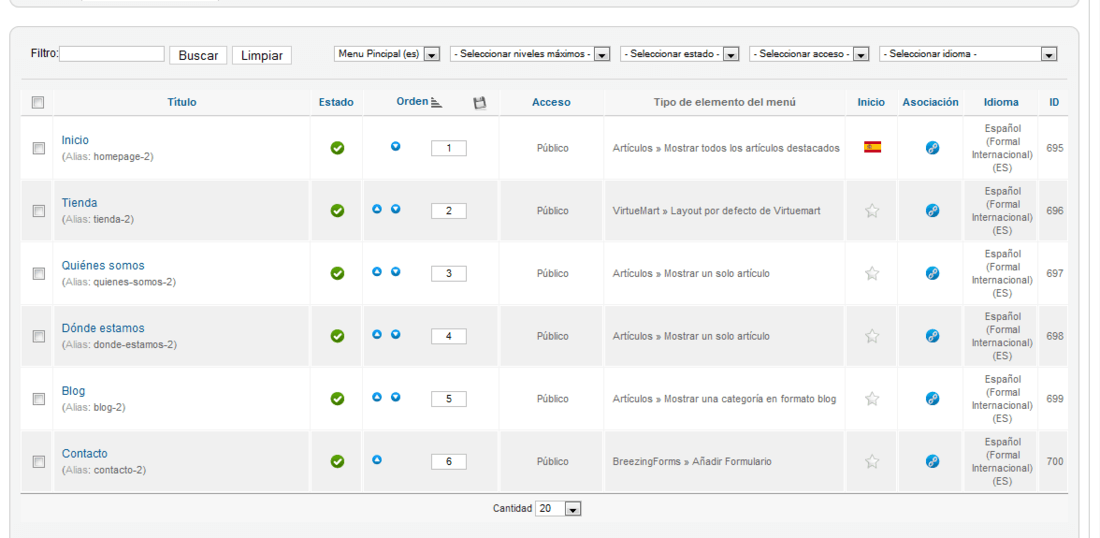Sort by Acceso column header
Viewport: 1100px width, 538px height.
coord(551,102)
